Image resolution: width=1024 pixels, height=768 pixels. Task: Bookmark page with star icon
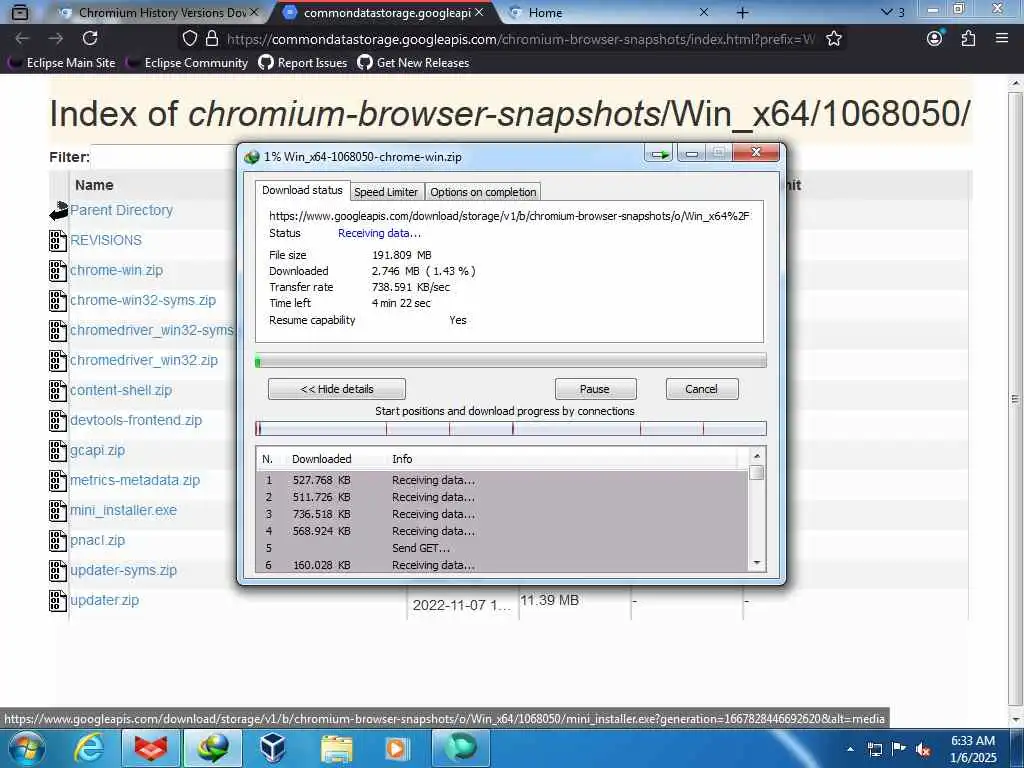coord(833,39)
